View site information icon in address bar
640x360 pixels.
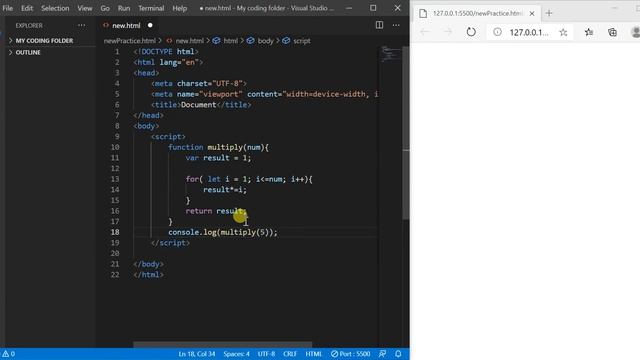tap(497, 32)
